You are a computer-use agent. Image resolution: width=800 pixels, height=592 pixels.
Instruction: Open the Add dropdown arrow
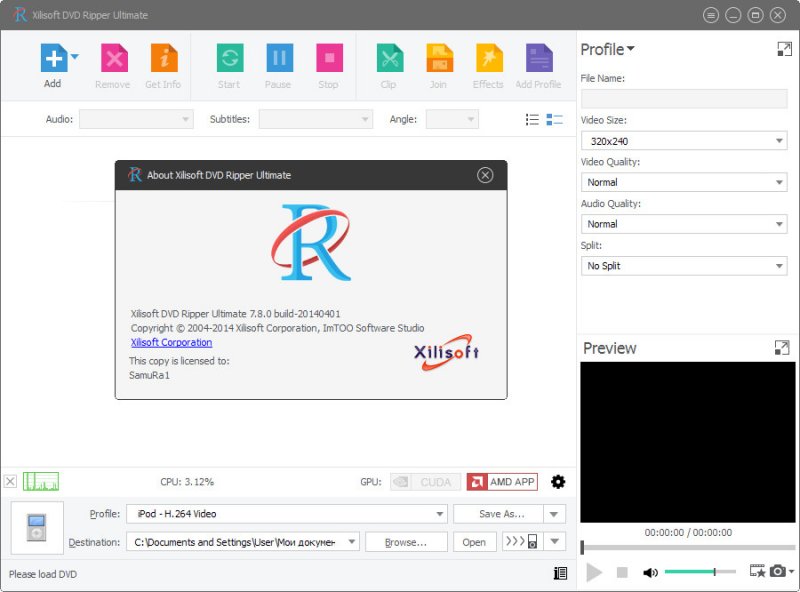tap(74, 57)
